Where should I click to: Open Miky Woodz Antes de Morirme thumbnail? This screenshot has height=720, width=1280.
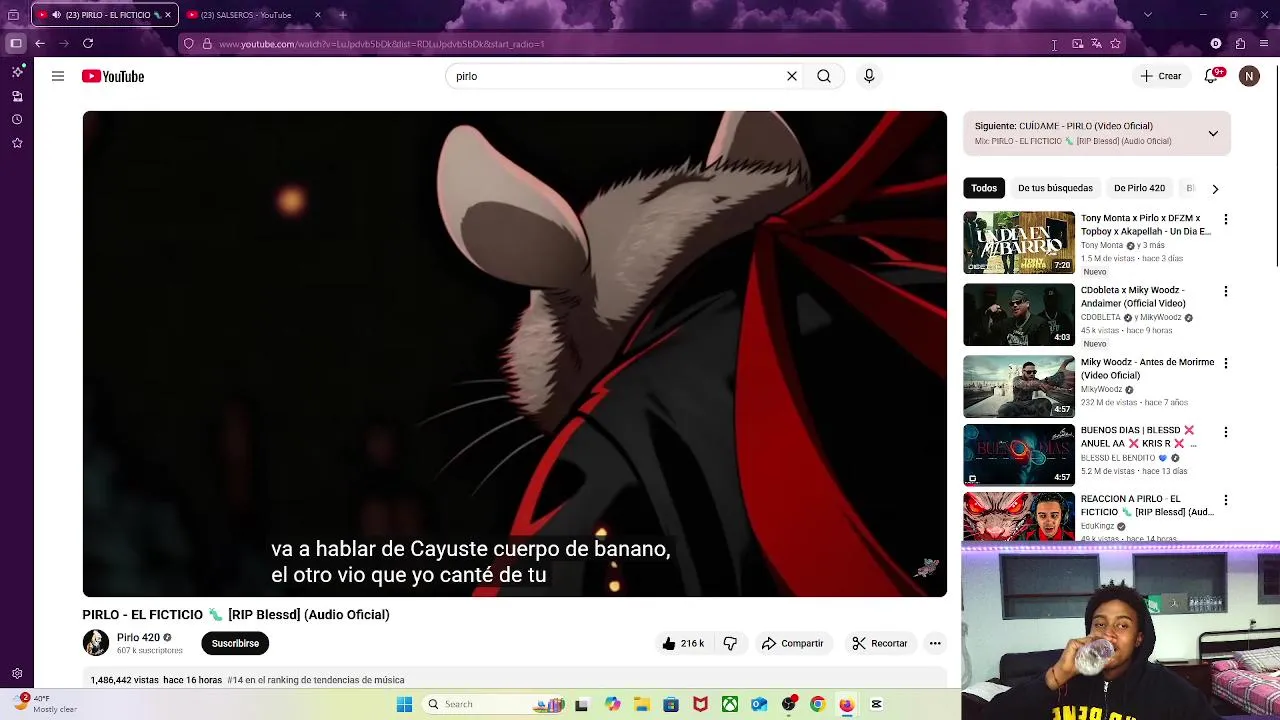1019,386
